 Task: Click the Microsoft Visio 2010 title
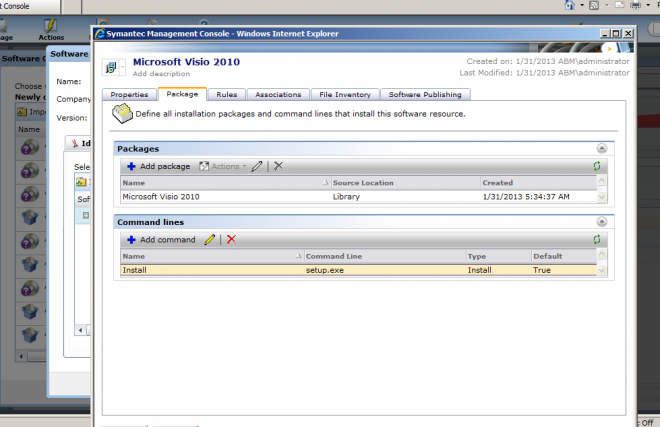pos(186,62)
